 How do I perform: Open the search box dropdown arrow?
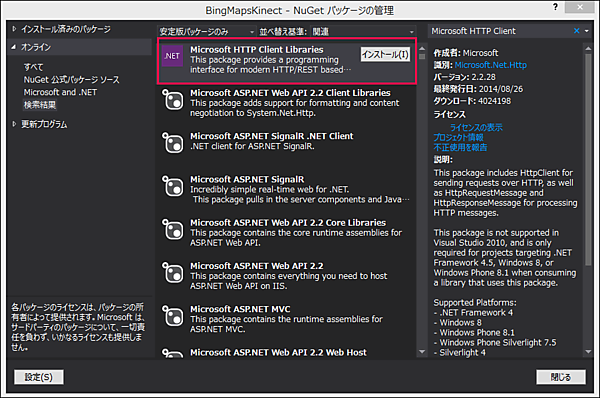point(587,31)
